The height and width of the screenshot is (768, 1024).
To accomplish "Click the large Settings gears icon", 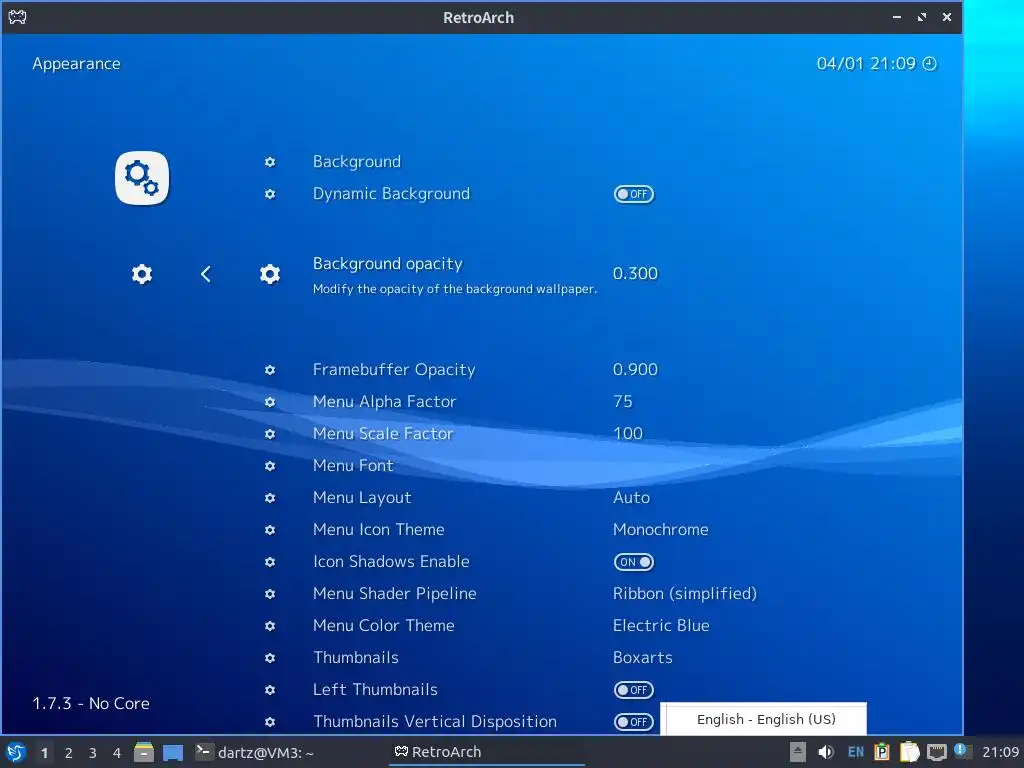I will point(142,178).
